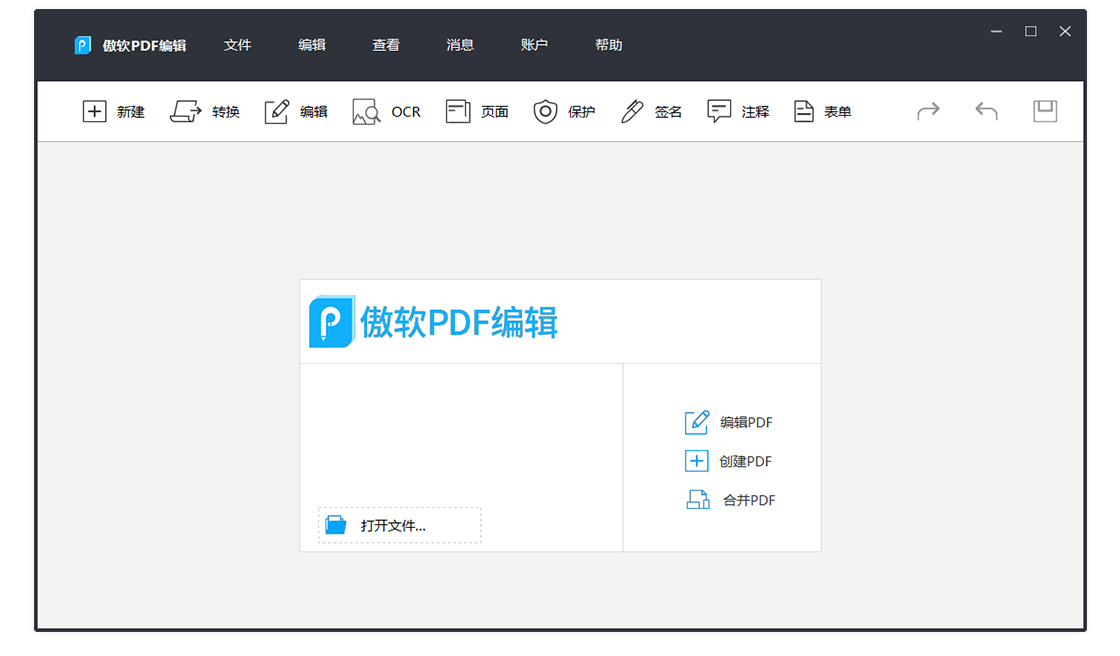The image size is (1120, 656).
Task: Click the 合并PDF merge icon
Action: [698, 500]
